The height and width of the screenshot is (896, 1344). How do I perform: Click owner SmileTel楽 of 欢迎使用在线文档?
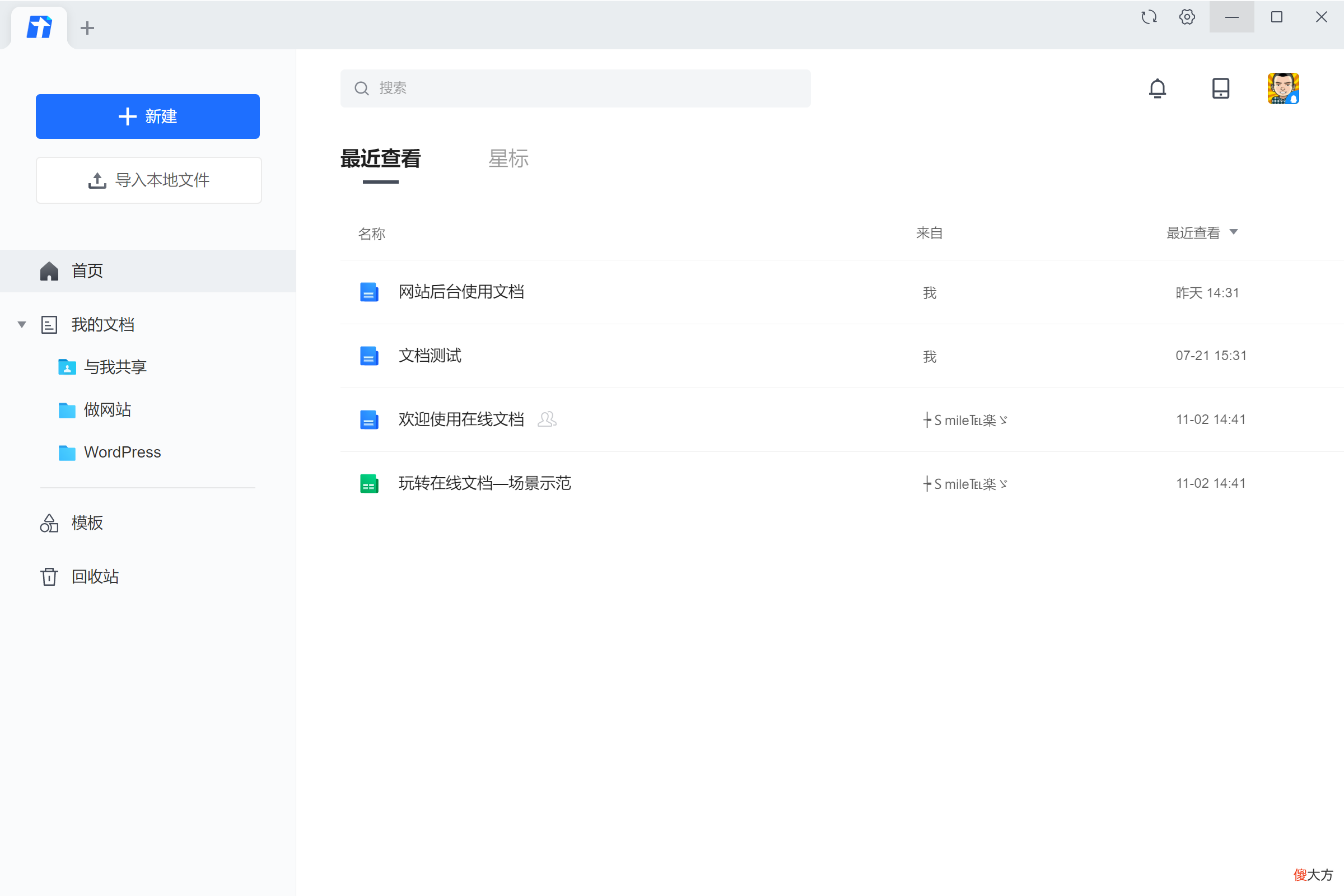point(965,421)
